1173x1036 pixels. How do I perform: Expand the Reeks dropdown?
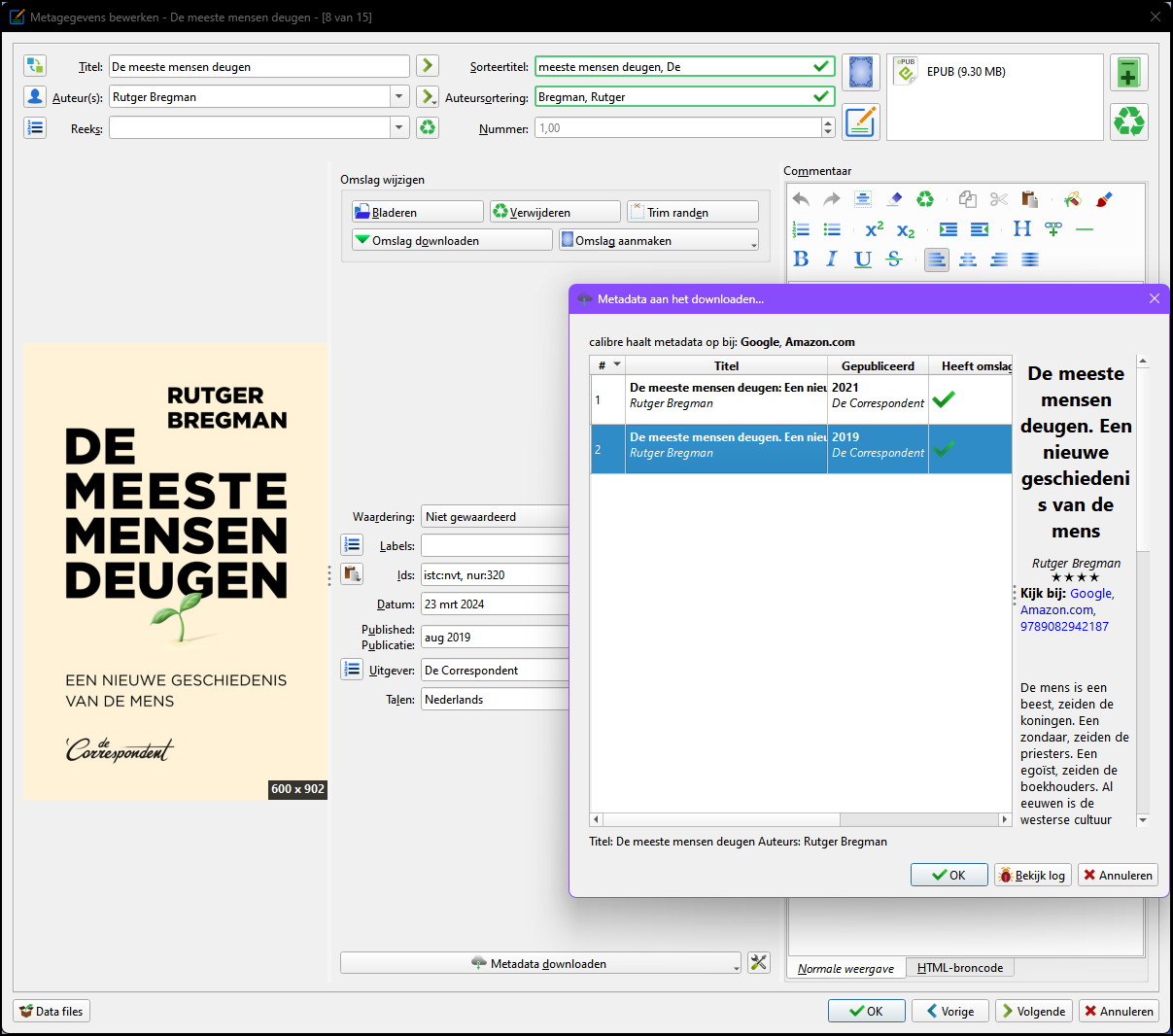[398, 127]
